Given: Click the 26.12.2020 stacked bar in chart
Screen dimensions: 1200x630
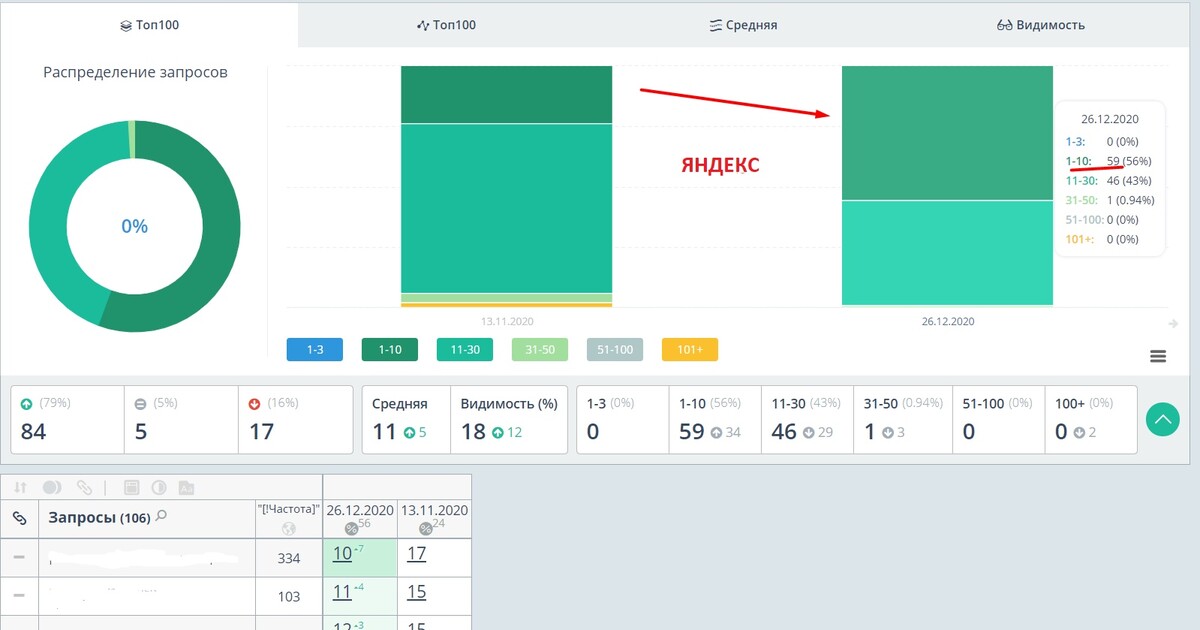Looking at the screenshot, I should (947, 186).
